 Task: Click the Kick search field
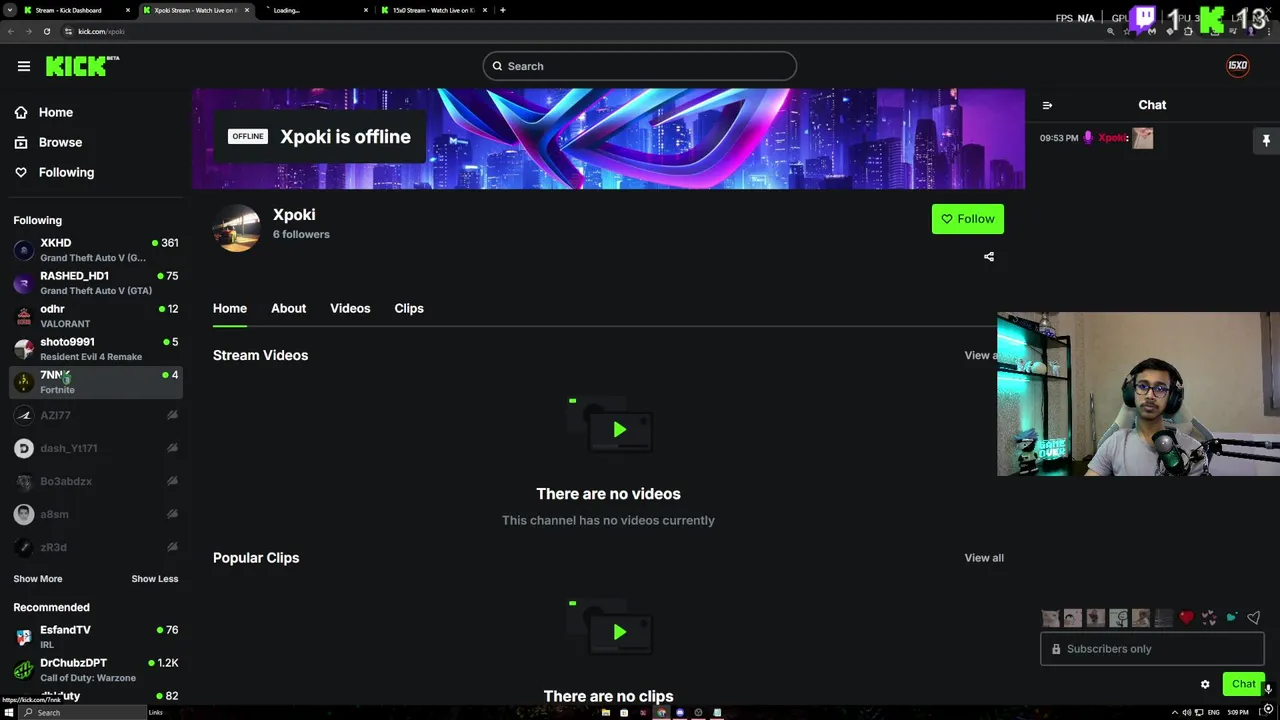(x=640, y=66)
